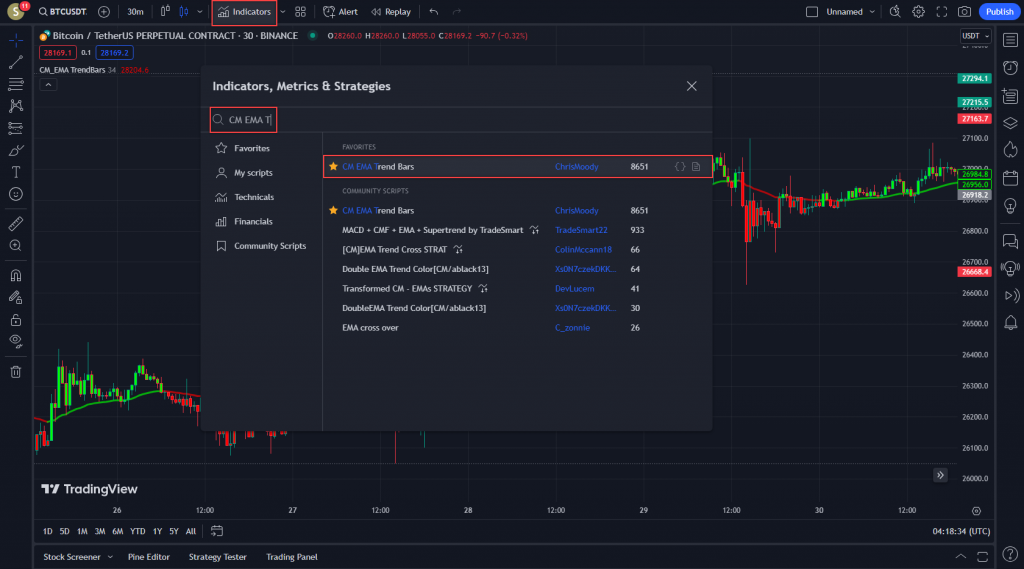Expand the Unnamed layout dropdown
Screen dimensions: 1024x569
click(872, 12)
